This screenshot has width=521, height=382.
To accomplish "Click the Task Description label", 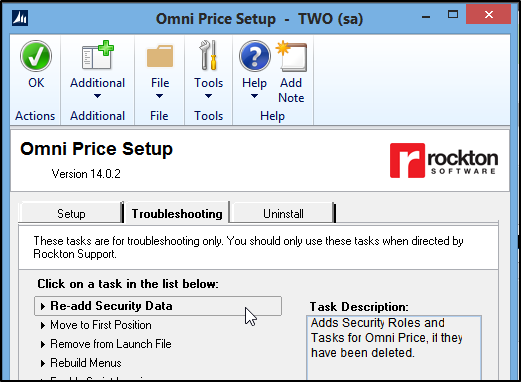I will point(359,307).
